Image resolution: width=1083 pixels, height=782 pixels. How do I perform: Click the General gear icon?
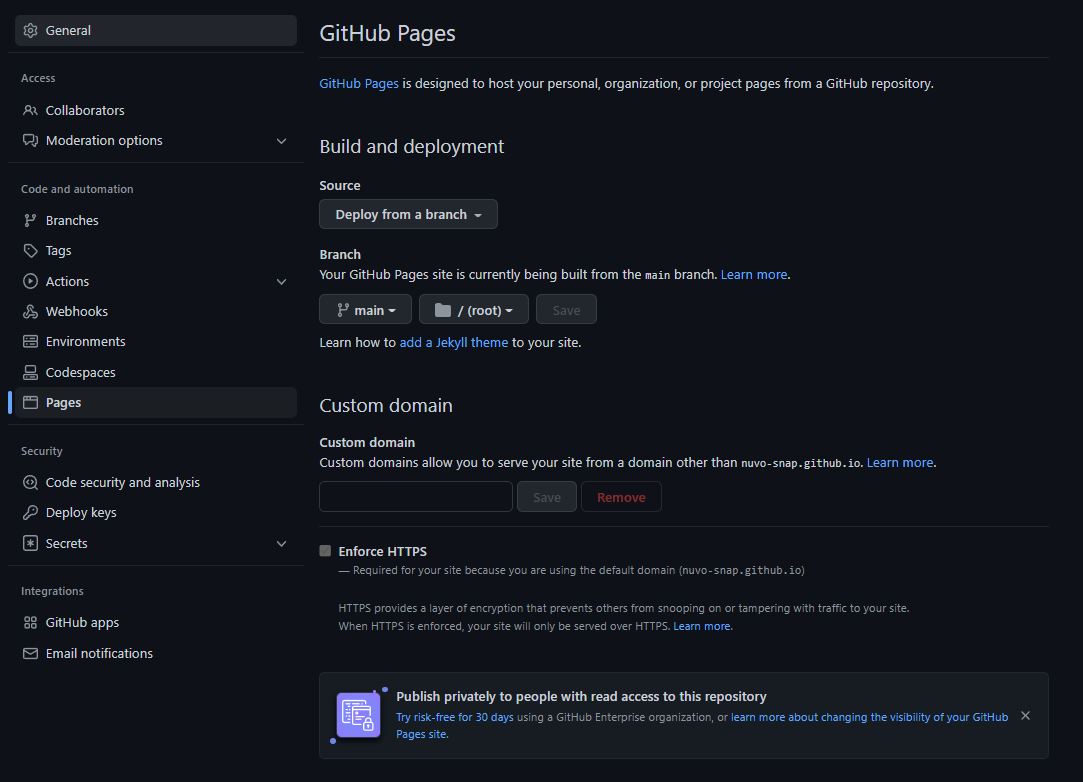(x=30, y=30)
